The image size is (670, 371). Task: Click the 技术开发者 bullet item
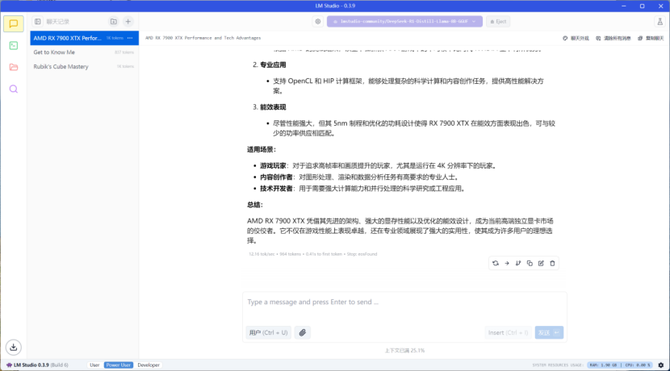[x=363, y=188]
